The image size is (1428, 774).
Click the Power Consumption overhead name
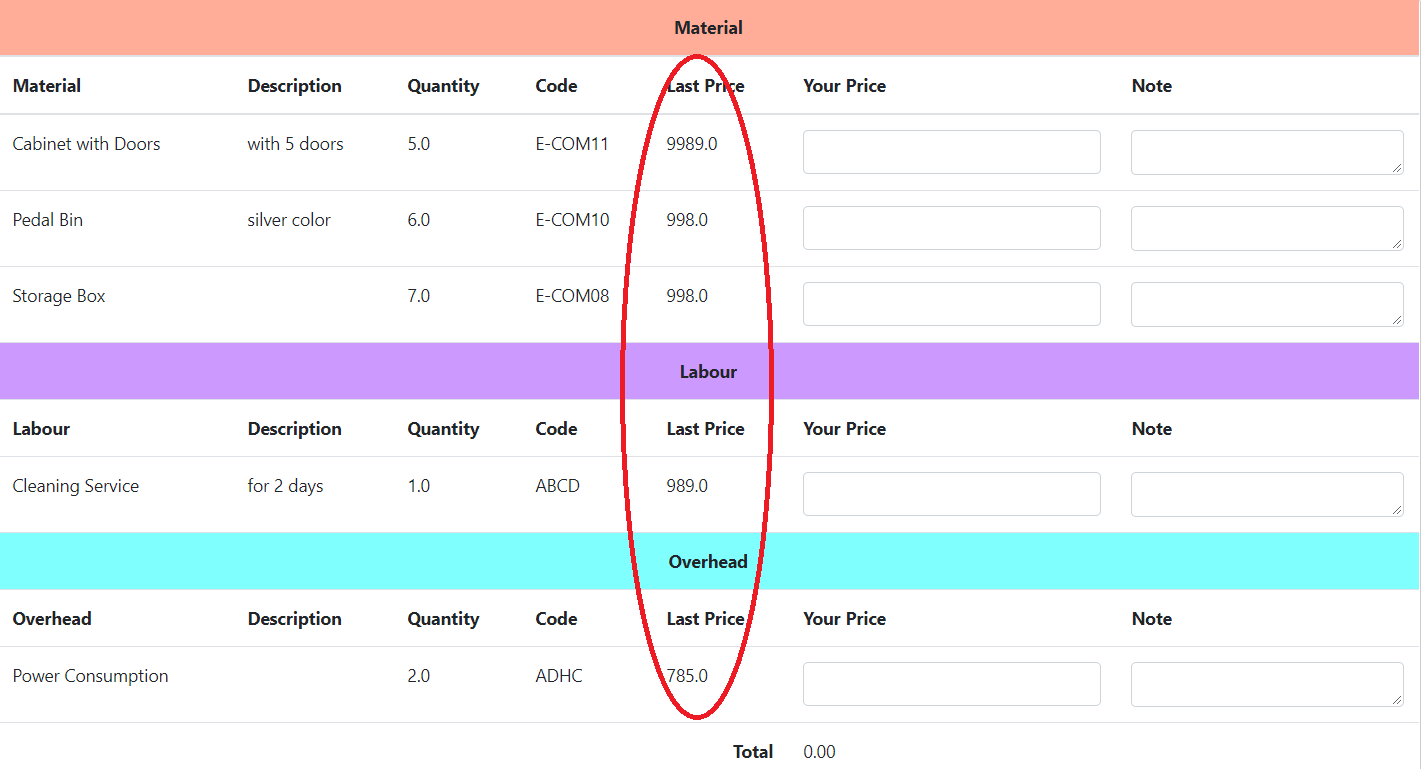tap(90, 676)
